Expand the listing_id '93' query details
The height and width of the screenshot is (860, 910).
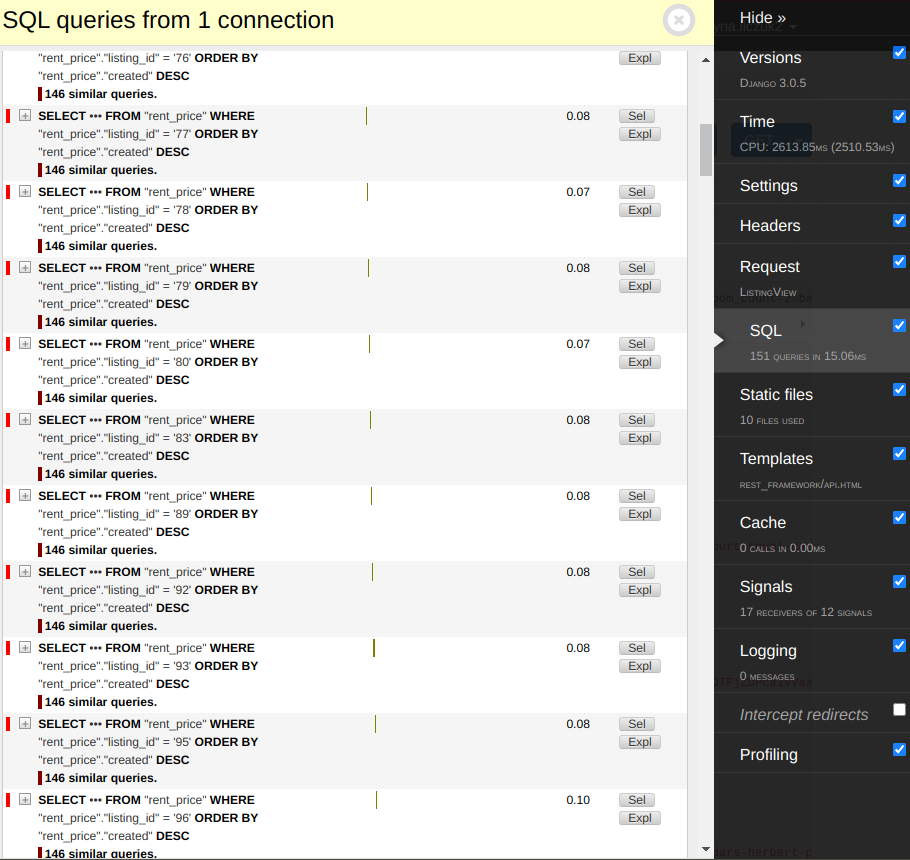coord(25,648)
